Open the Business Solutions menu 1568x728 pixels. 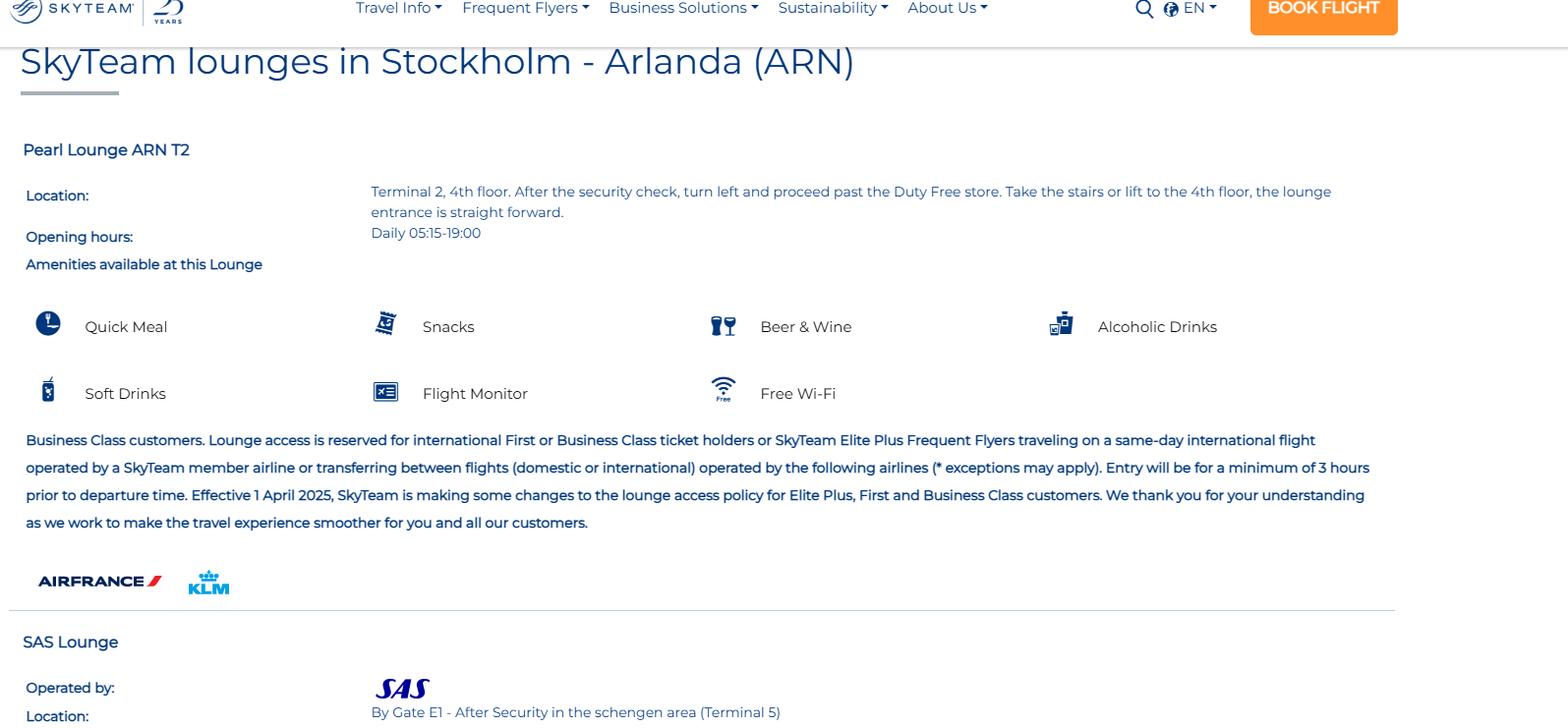click(683, 8)
